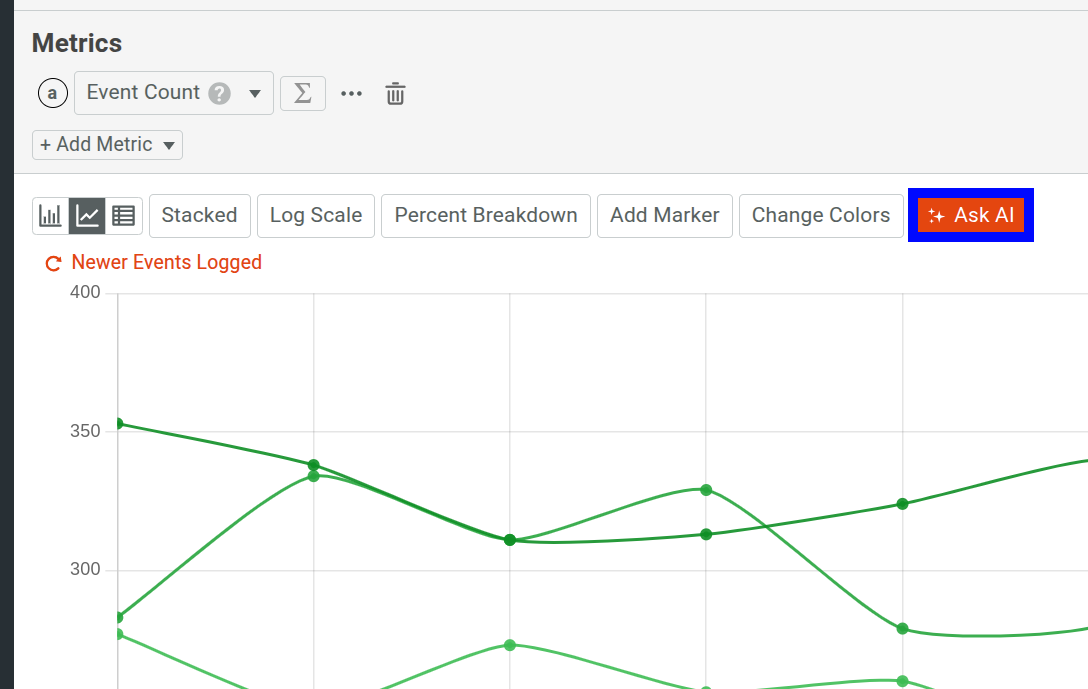Switch to table view icon
Screen dimensions: 1088x689
(x=124, y=215)
